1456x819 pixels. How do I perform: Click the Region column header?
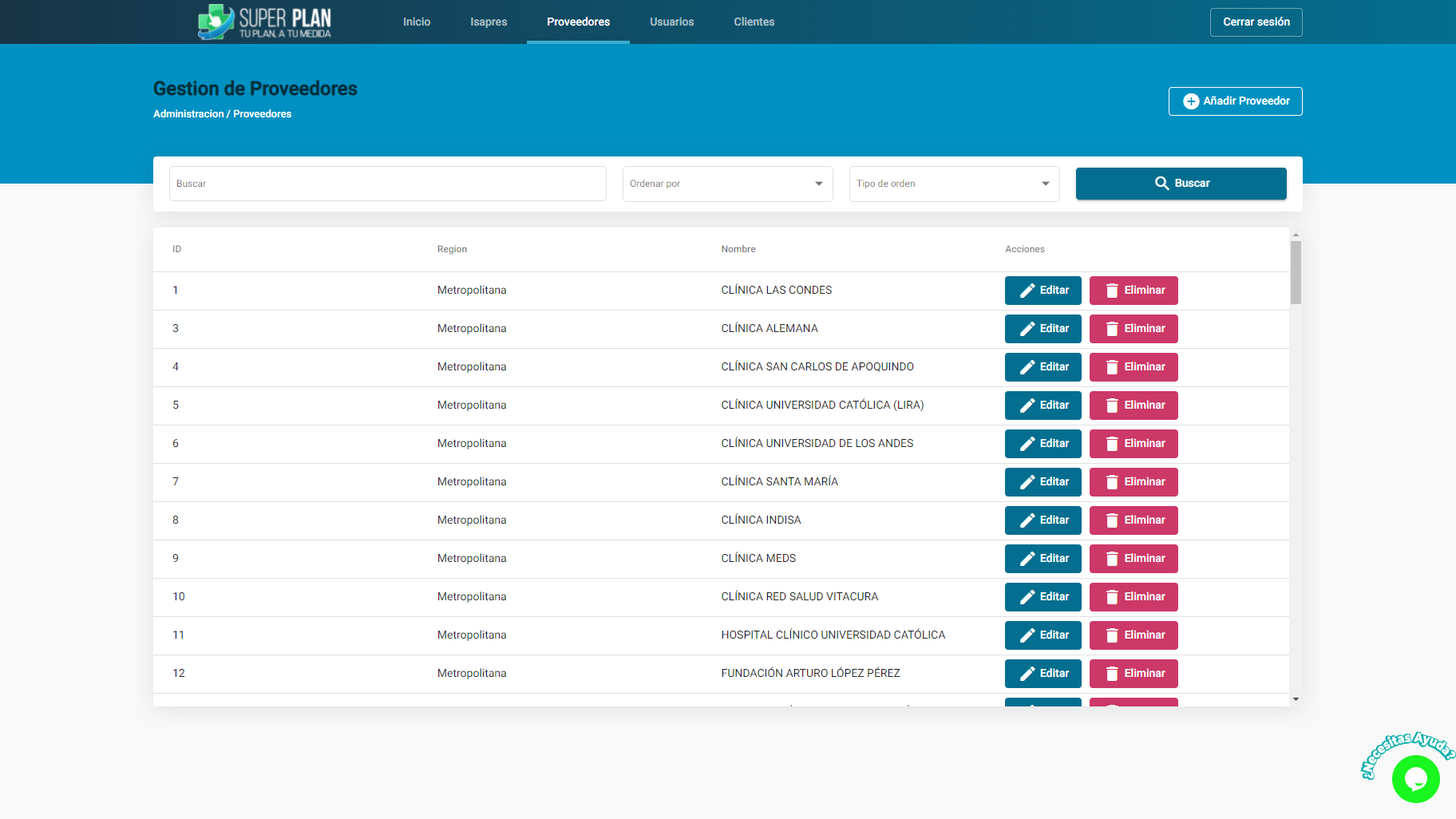tap(452, 249)
